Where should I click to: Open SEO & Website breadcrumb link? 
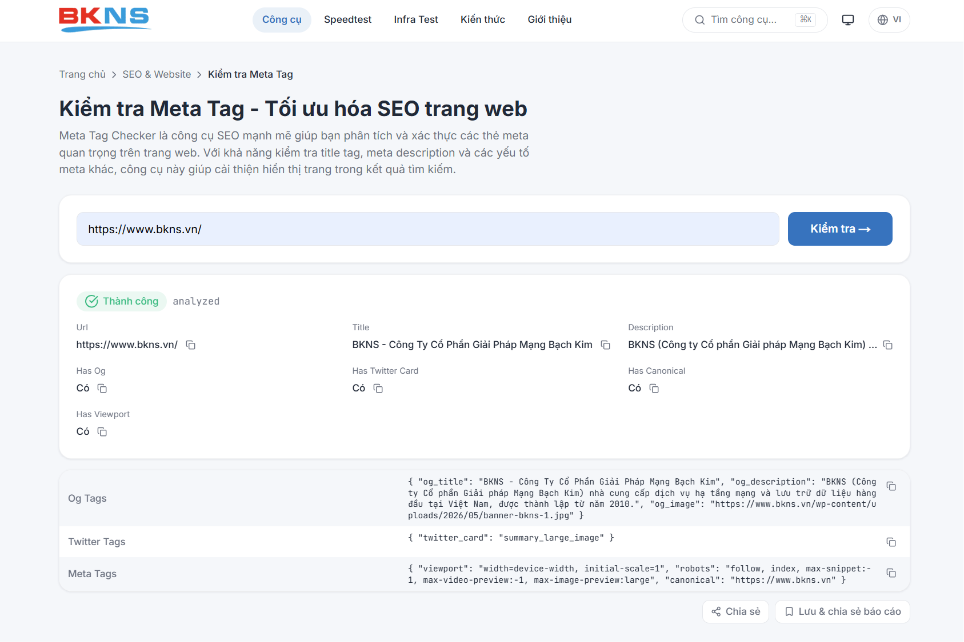(157, 74)
